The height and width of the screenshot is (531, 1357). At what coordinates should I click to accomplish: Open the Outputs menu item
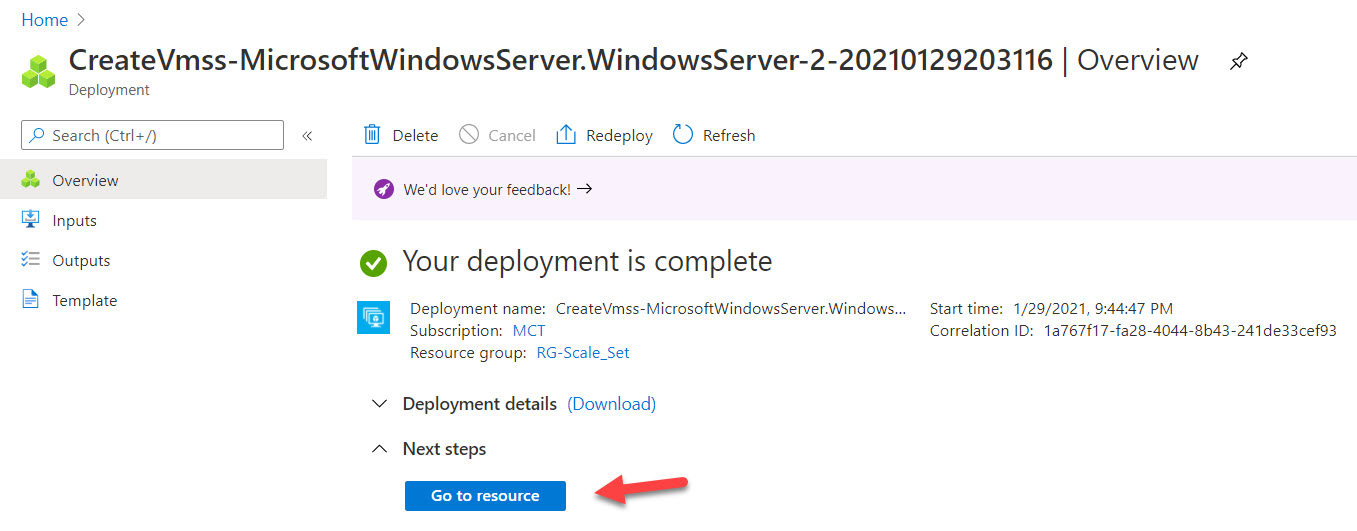(x=81, y=260)
